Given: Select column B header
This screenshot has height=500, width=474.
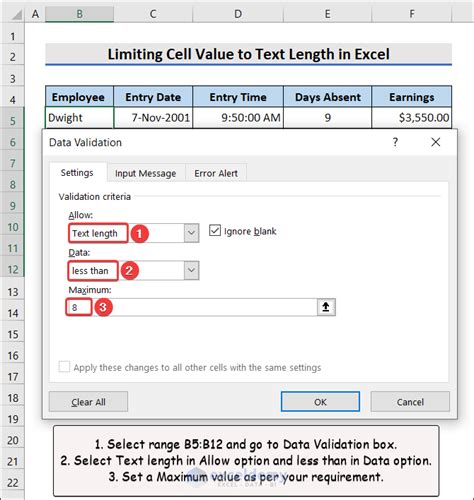Looking at the screenshot, I should 79,14.
